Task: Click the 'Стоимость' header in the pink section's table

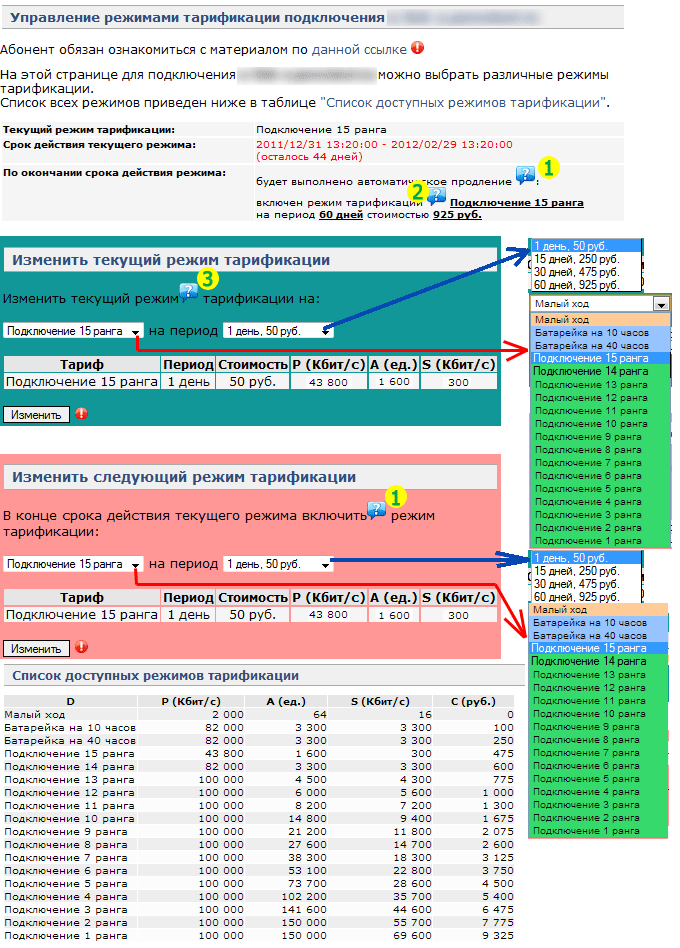Action: (253, 597)
